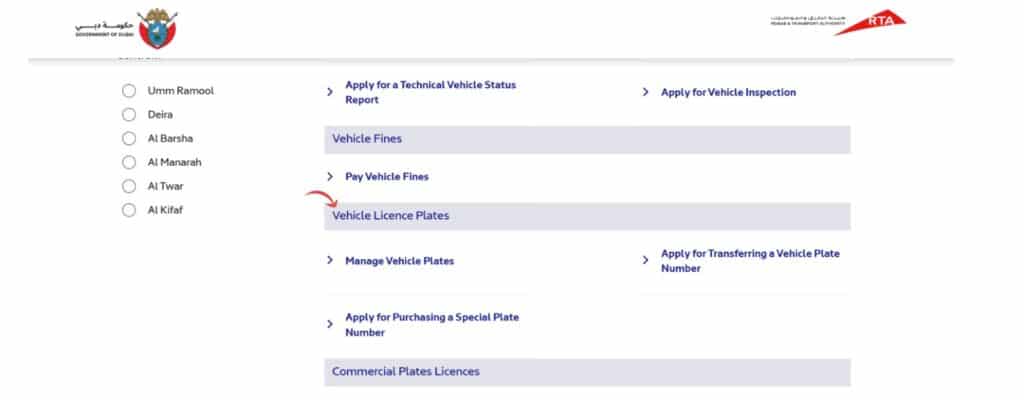Select the Deira radio button

[x=129, y=115]
